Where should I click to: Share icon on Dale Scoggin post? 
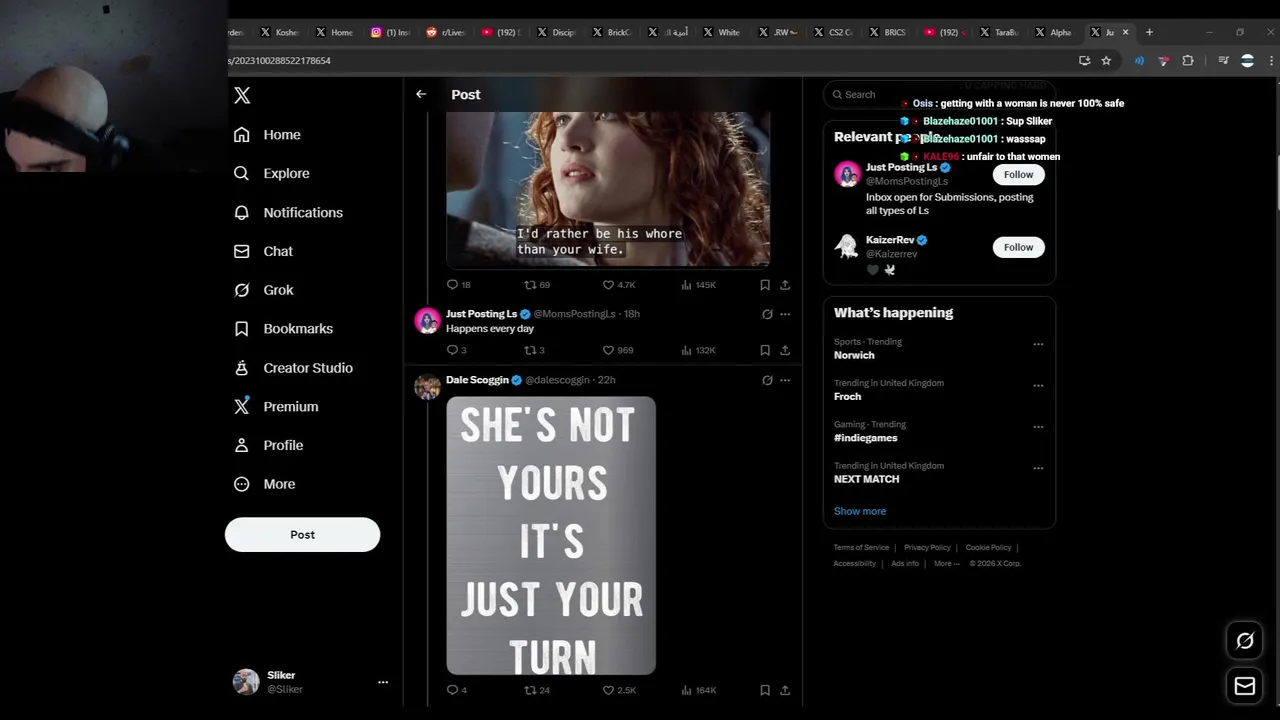coord(785,690)
